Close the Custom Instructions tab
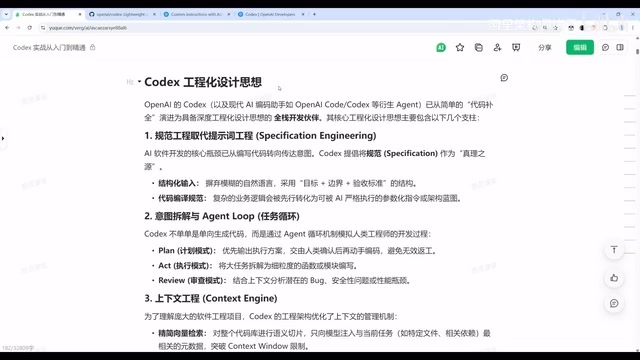 click(x=229, y=14)
